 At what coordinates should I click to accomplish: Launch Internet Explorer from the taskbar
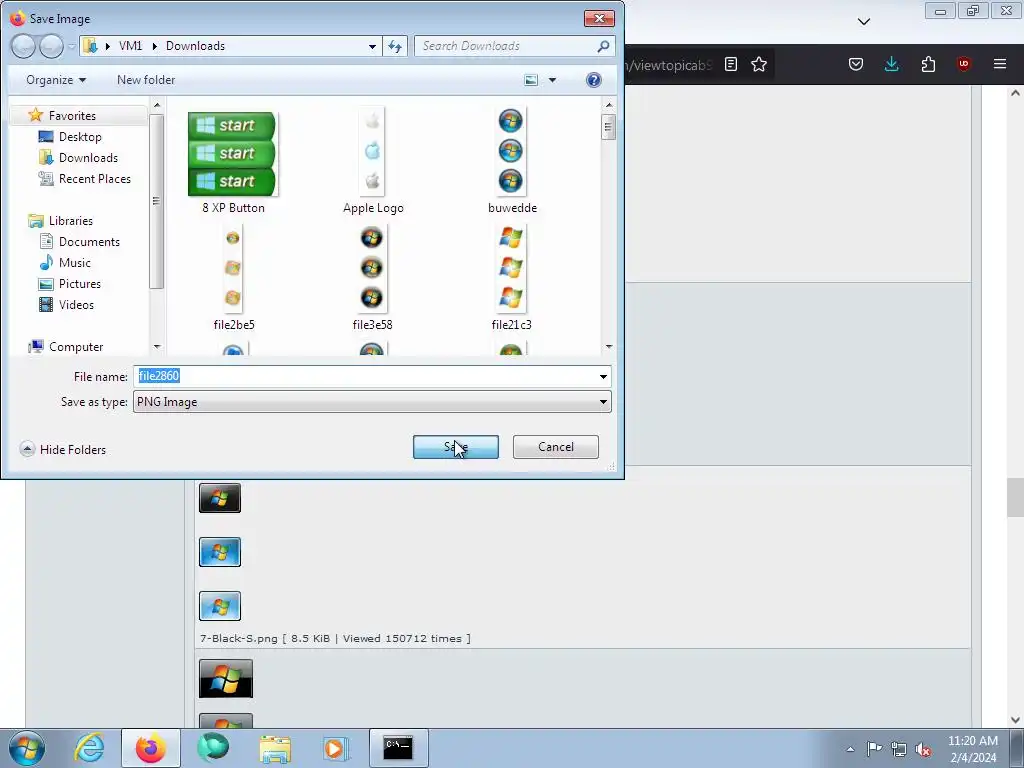pyautogui.click(x=89, y=748)
